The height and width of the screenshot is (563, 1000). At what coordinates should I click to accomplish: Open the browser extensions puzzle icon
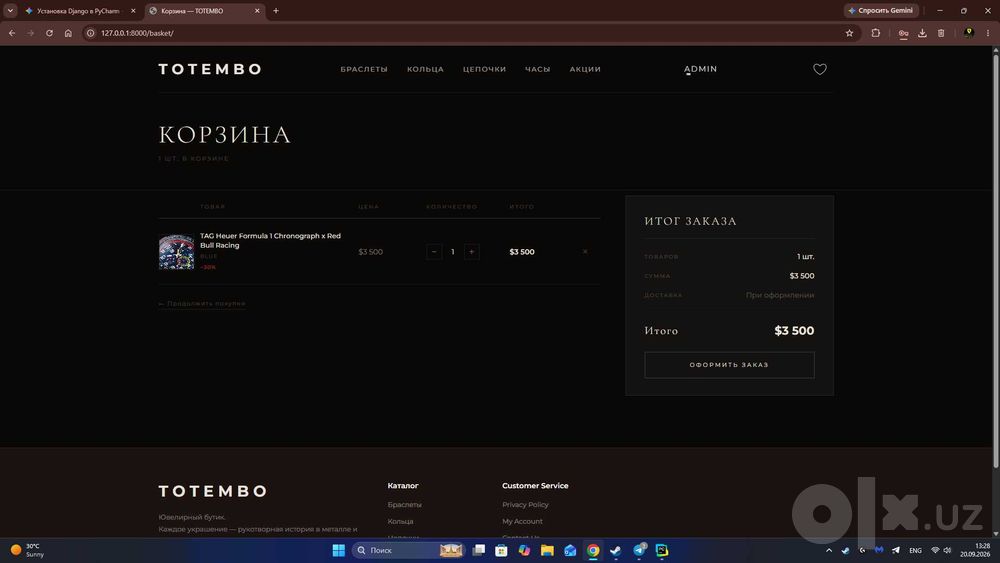point(876,33)
